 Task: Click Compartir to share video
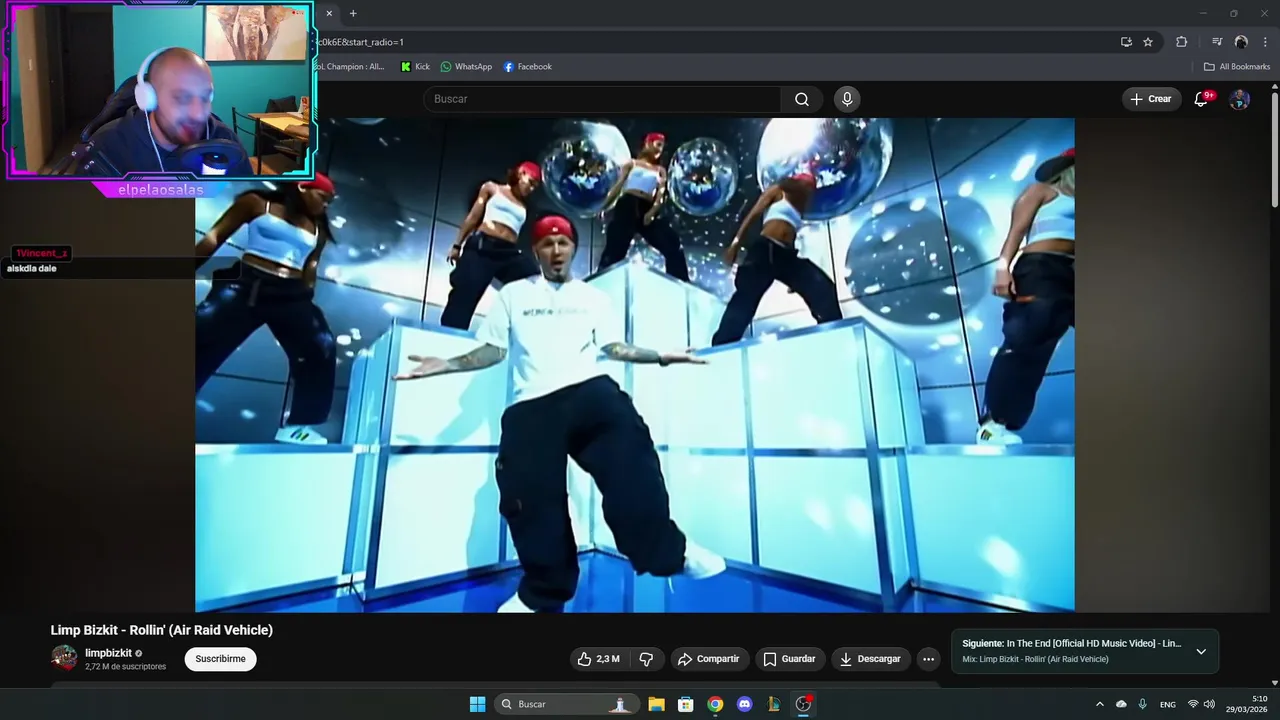pos(708,659)
